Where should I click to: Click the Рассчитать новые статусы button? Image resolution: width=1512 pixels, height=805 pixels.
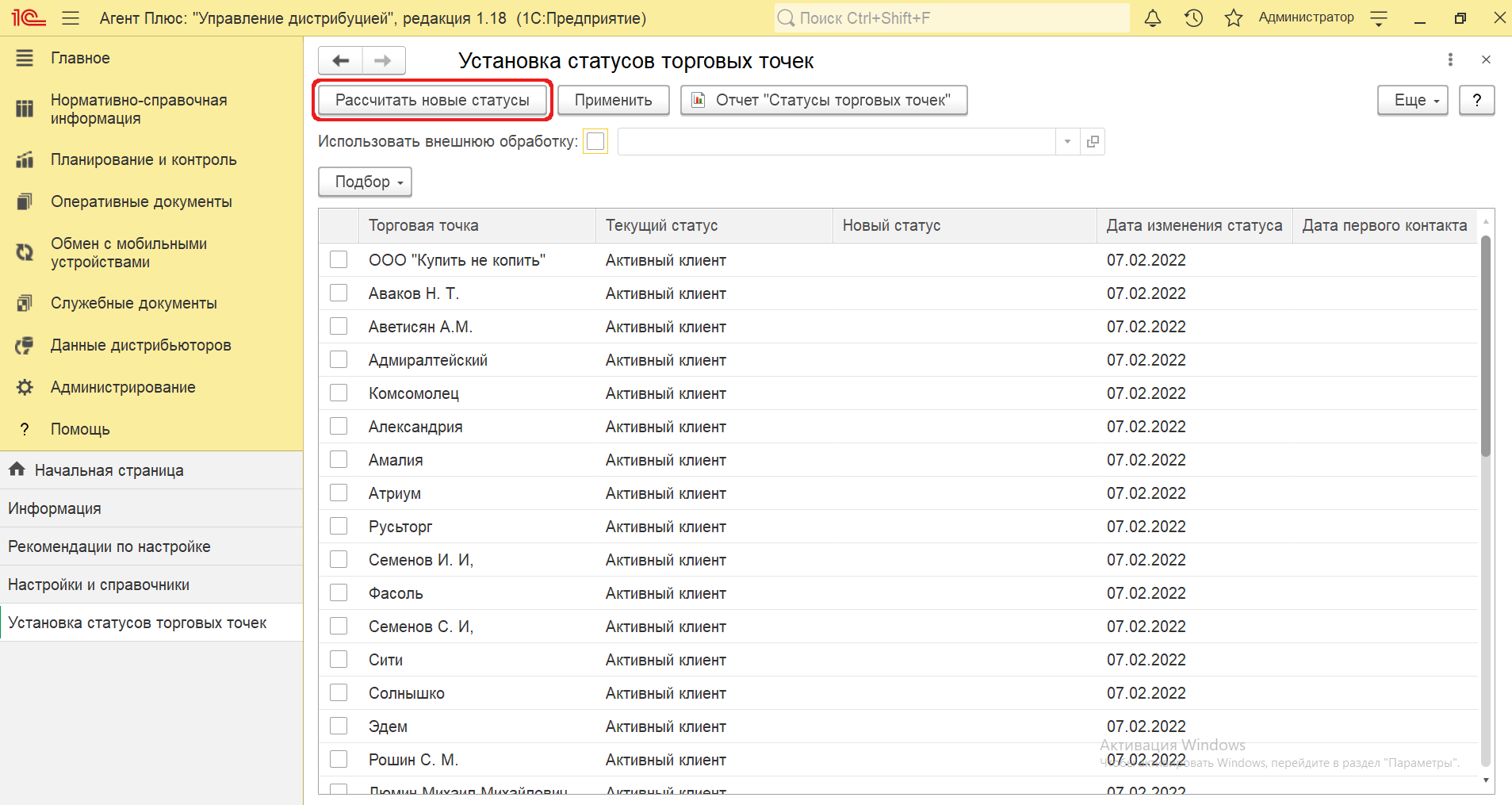click(432, 101)
